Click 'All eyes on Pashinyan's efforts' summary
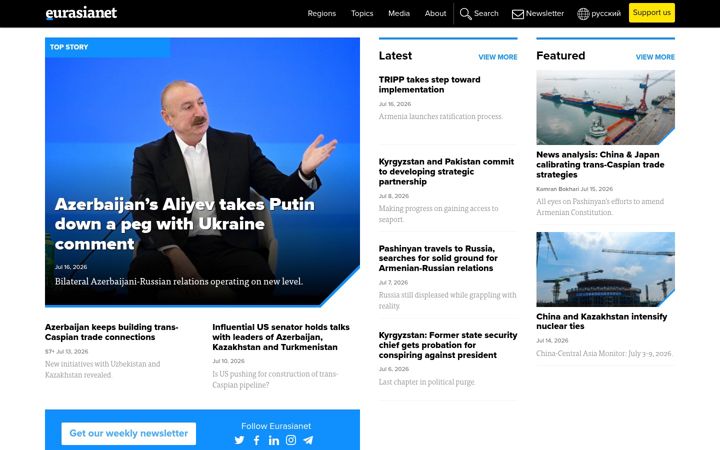 pos(600,207)
